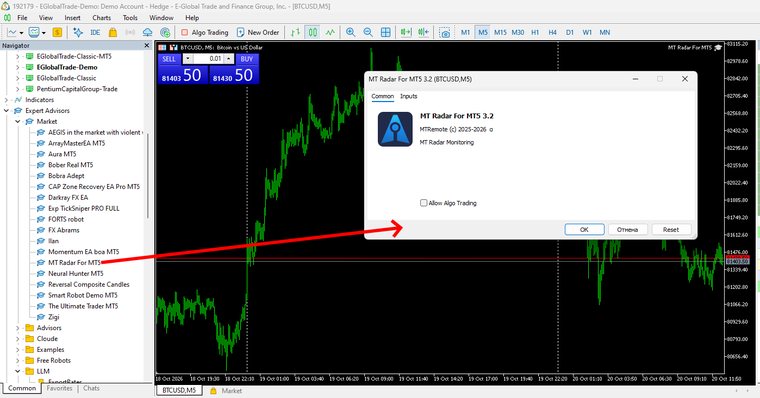Open the Tools menu
Screen dimensions: 760x398
click(x=130, y=18)
